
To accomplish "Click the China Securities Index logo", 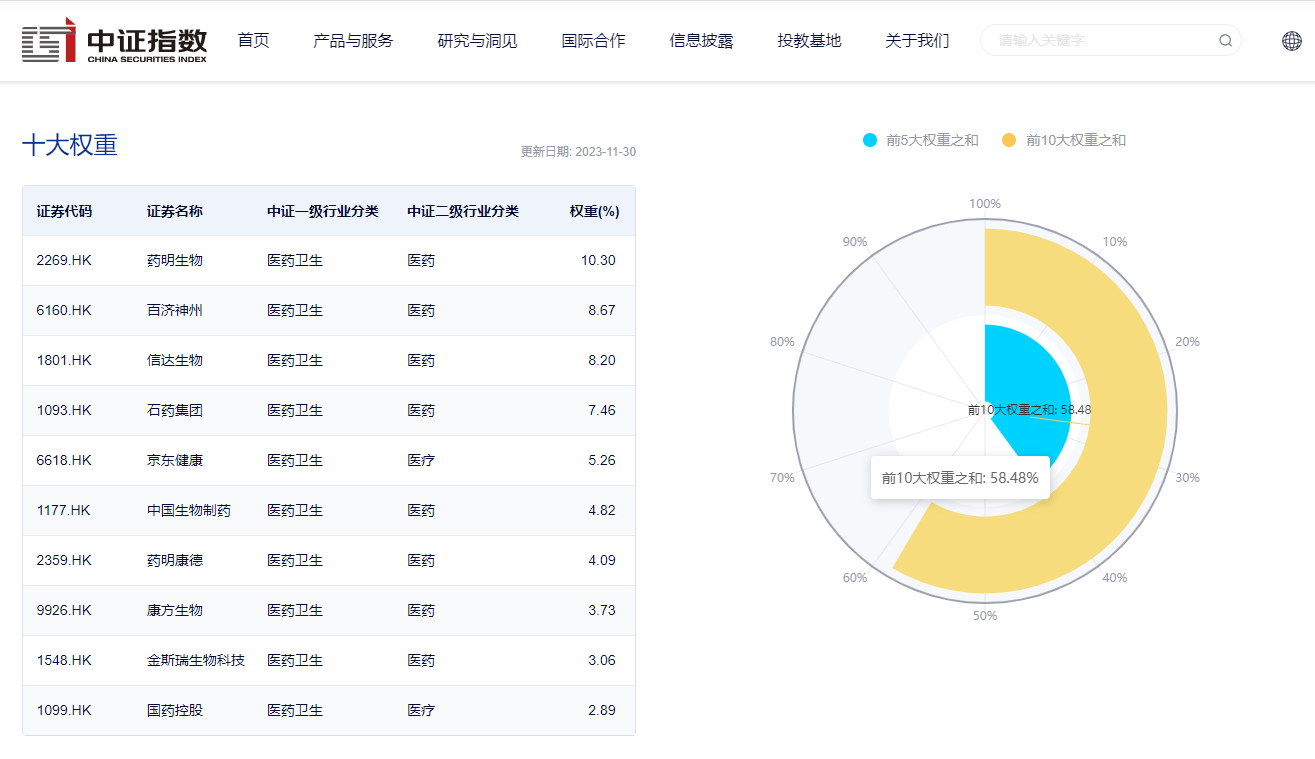I will pos(114,41).
